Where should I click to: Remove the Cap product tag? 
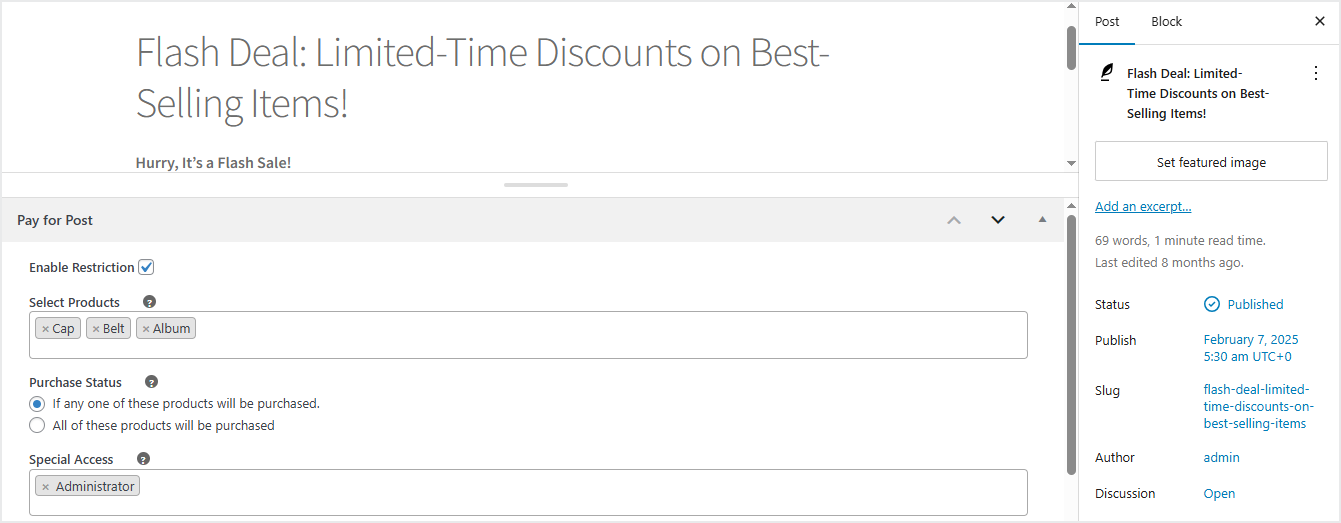(46, 329)
